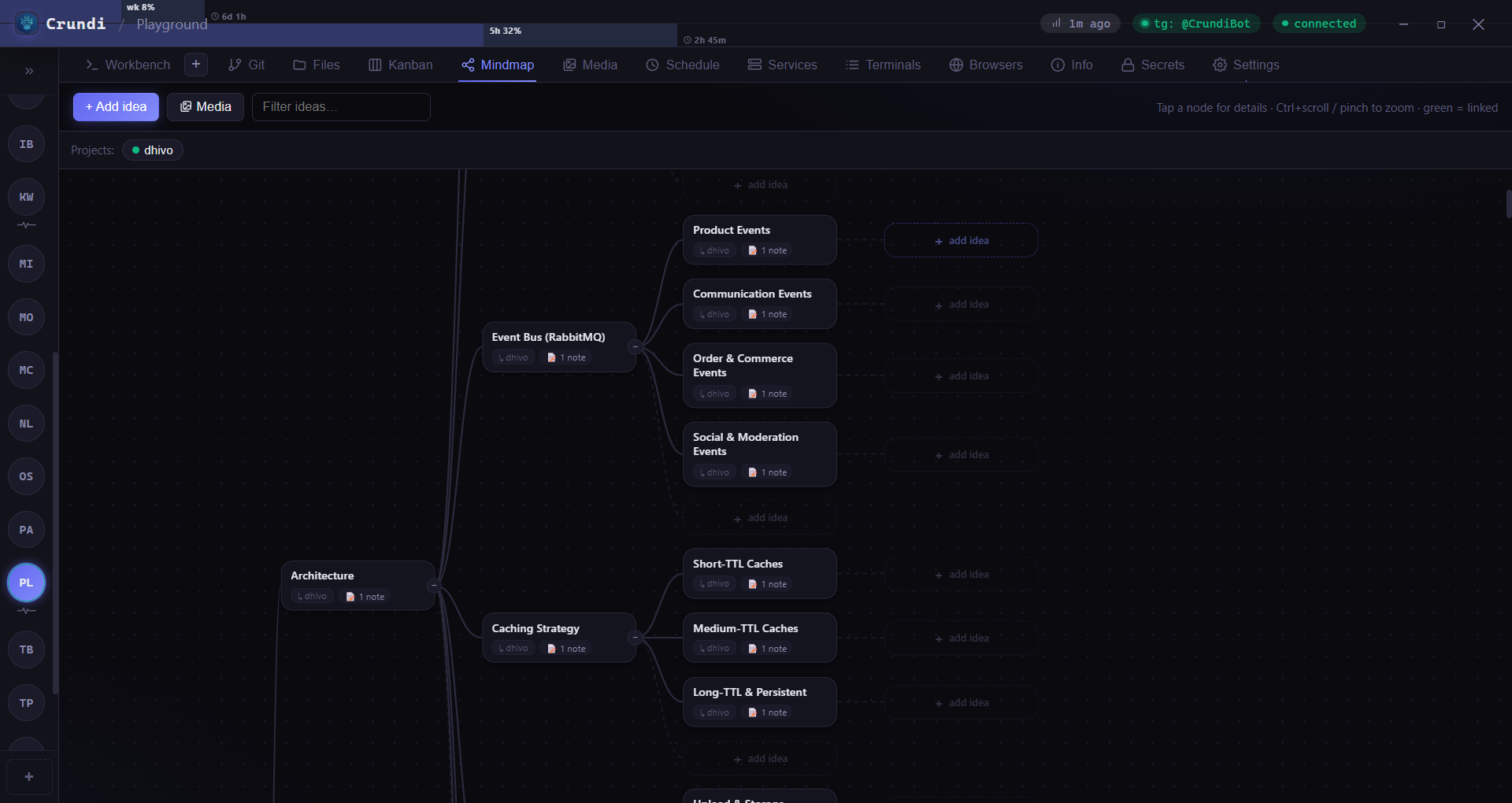Open the TP workspace avatar
Image resolution: width=1512 pixels, height=803 pixels.
(26, 703)
